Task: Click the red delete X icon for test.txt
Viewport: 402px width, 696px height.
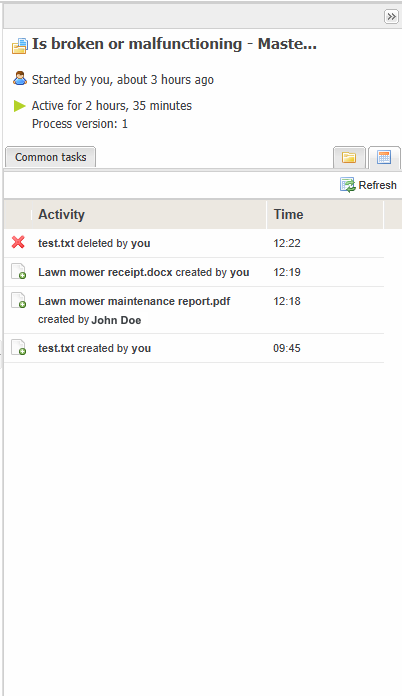Action: 18,242
